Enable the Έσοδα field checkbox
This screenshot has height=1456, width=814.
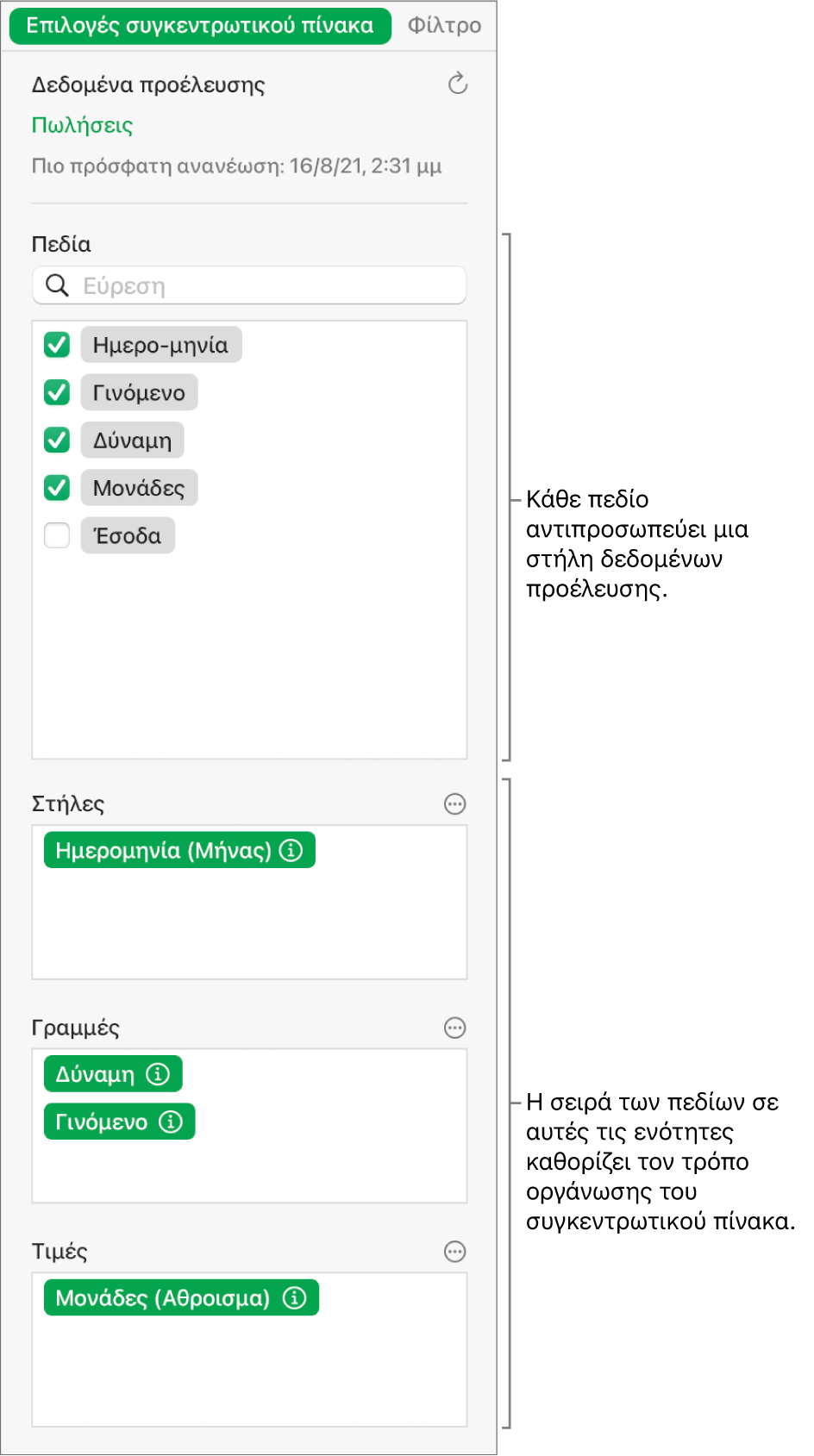coord(57,535)
